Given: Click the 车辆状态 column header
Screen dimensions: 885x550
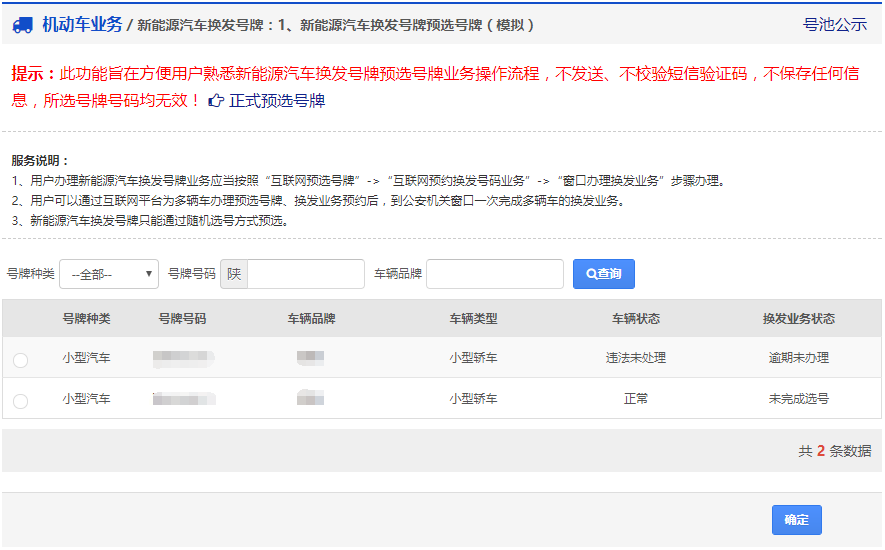Looking at the screenshot, I should coord(635,319).
